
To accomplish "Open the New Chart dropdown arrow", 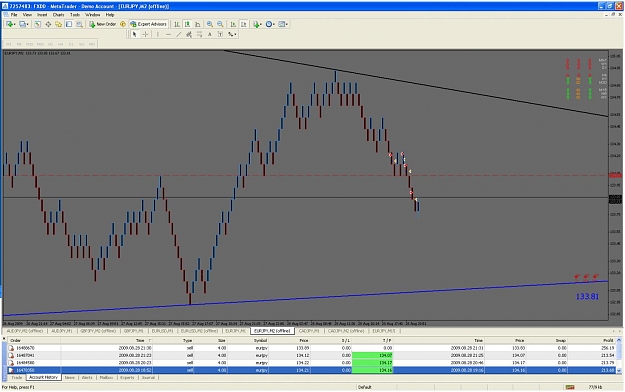I will [x=15, y=24].
